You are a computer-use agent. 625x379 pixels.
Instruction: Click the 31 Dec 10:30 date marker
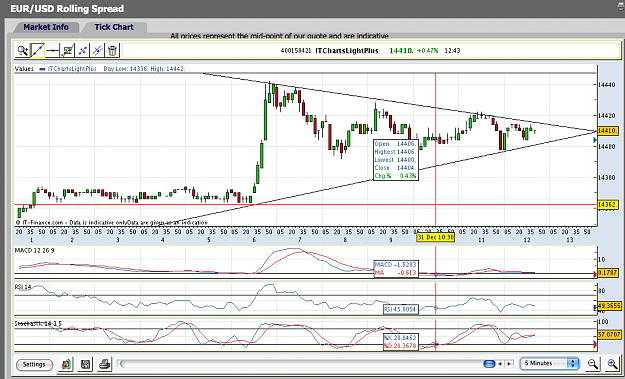click(x=436, y=238)
